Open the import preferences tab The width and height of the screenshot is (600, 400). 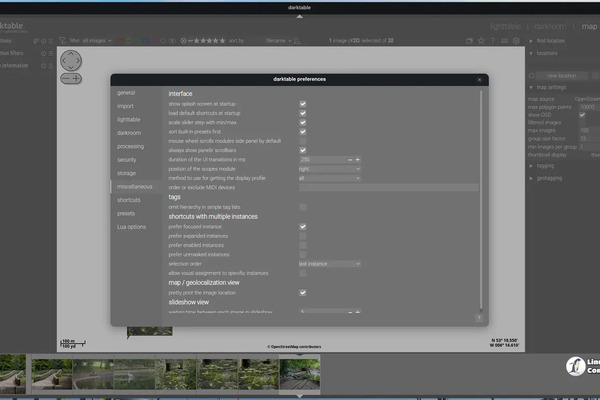pyautogui.click(x=125, y=106)
